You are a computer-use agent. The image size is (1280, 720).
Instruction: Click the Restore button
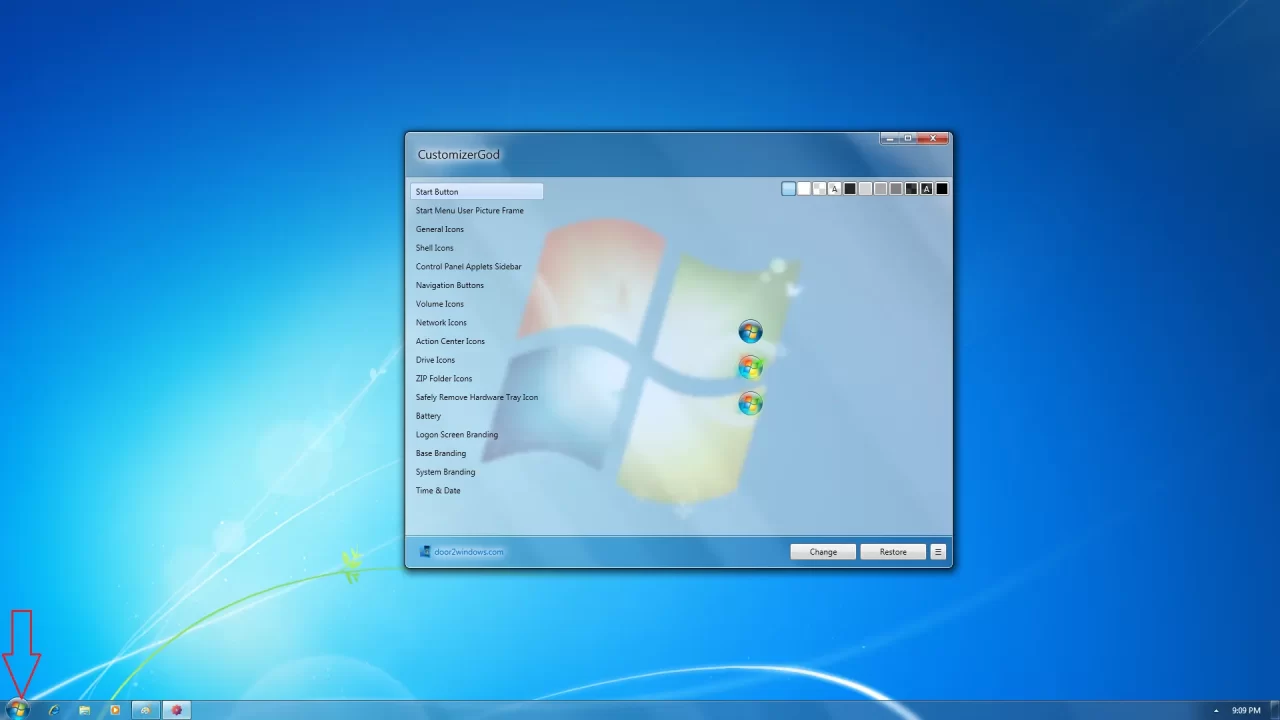(893, 552)
